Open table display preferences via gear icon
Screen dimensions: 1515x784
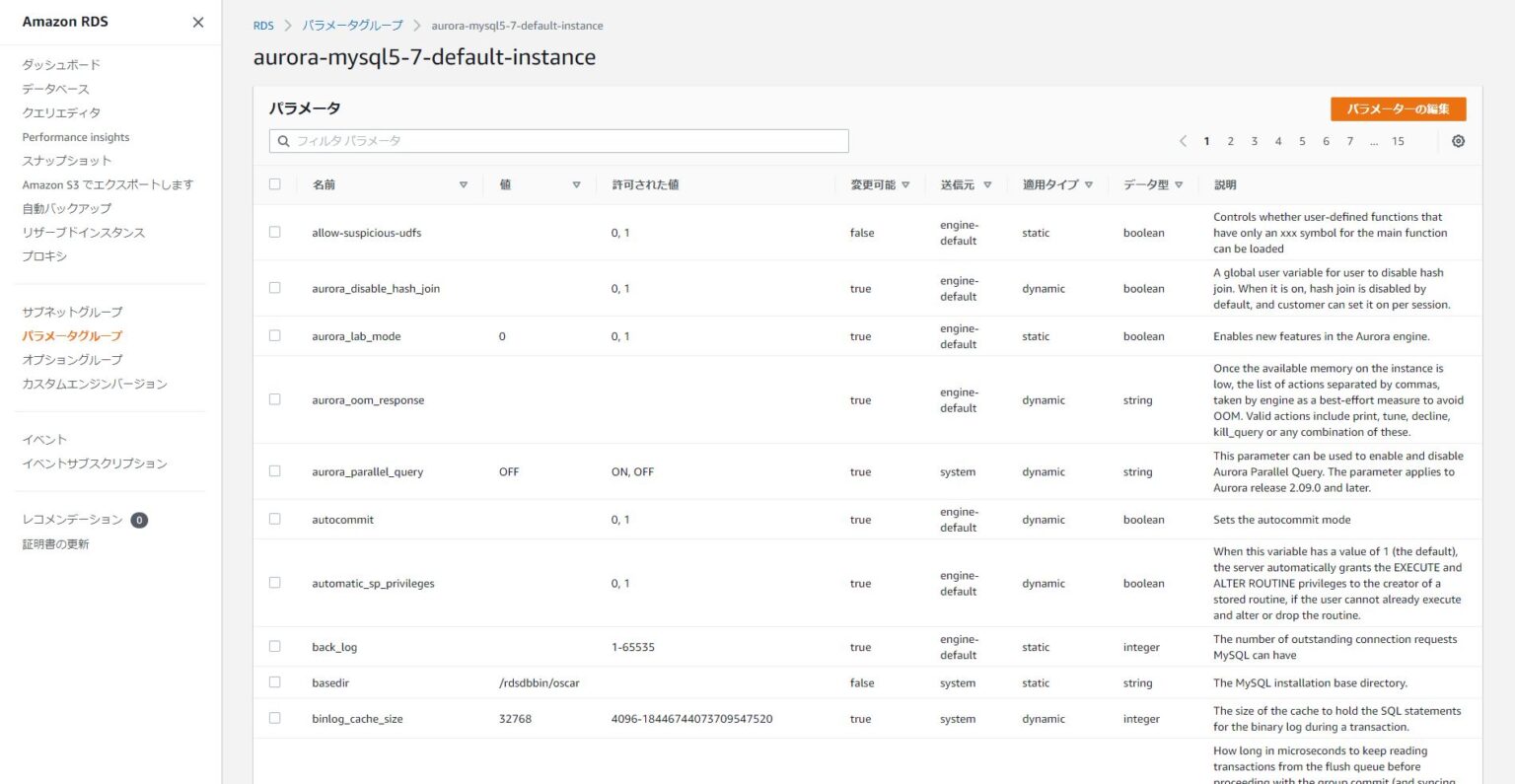click(1458, 141)
